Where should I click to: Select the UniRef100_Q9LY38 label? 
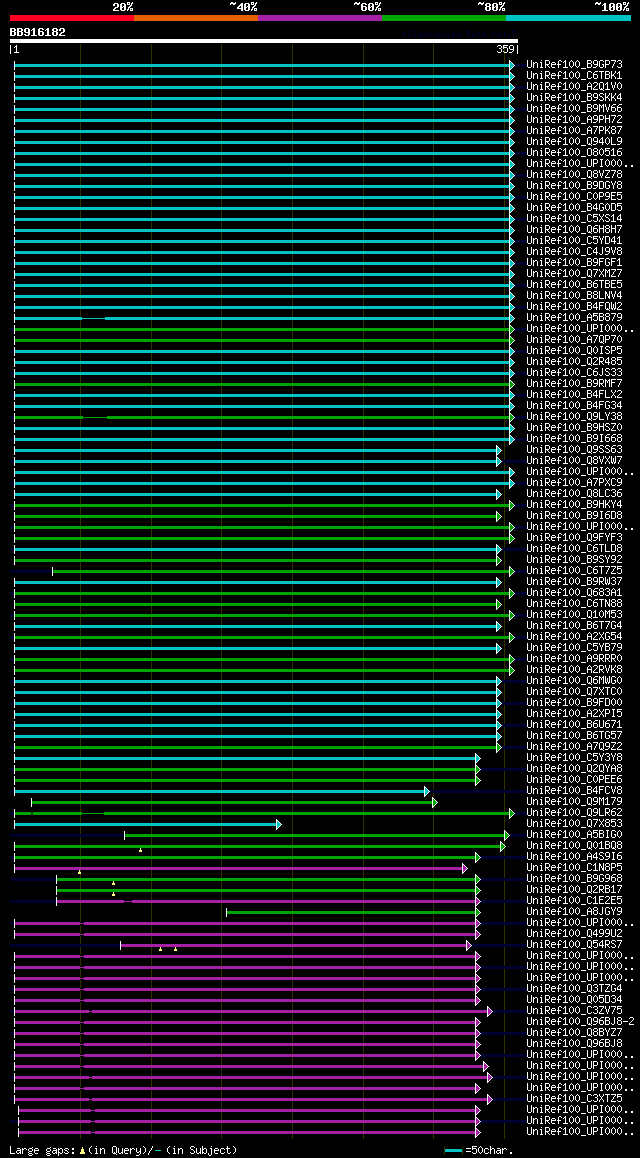click(574, 417)
